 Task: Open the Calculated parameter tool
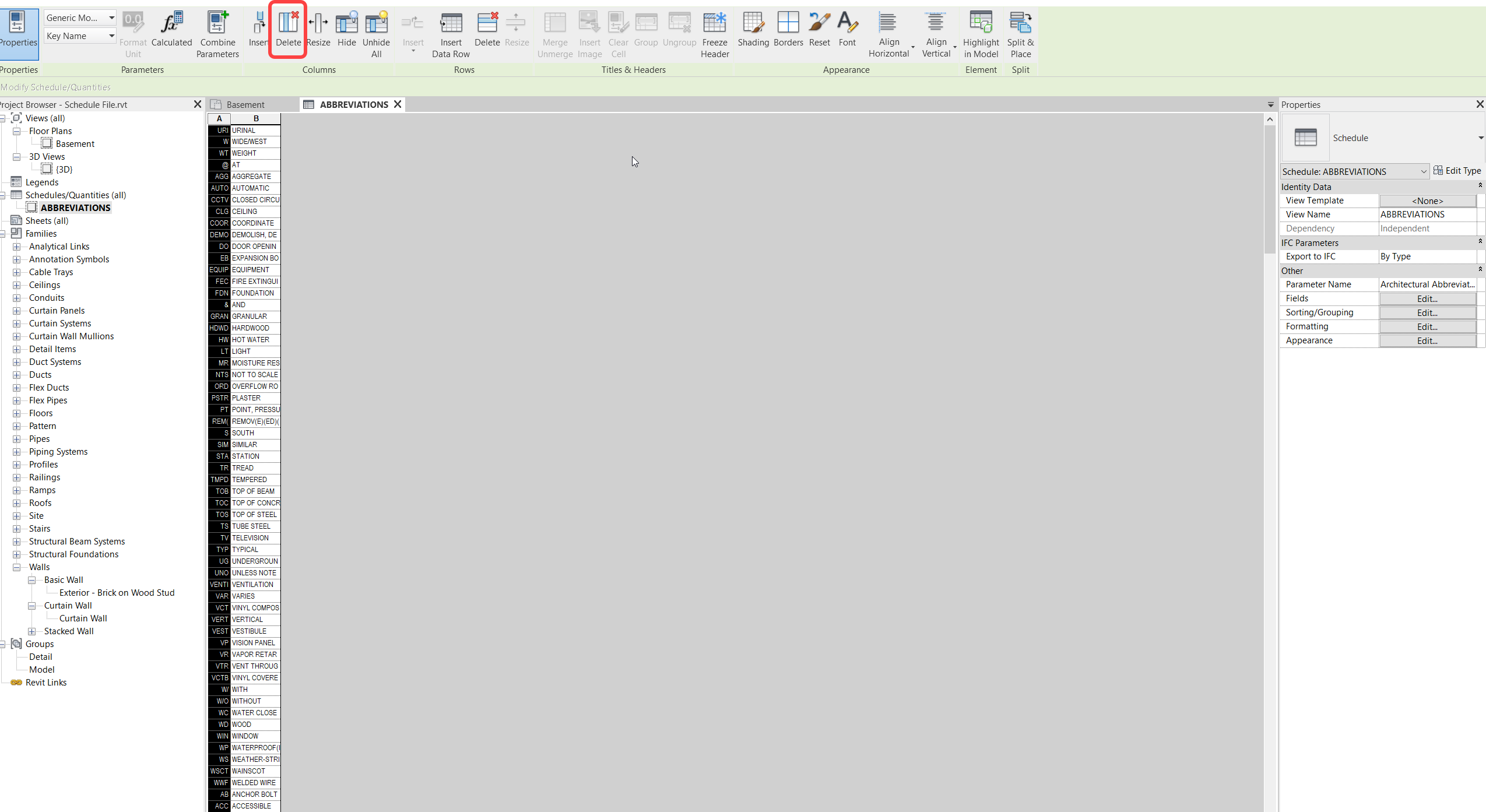[171, 32]
